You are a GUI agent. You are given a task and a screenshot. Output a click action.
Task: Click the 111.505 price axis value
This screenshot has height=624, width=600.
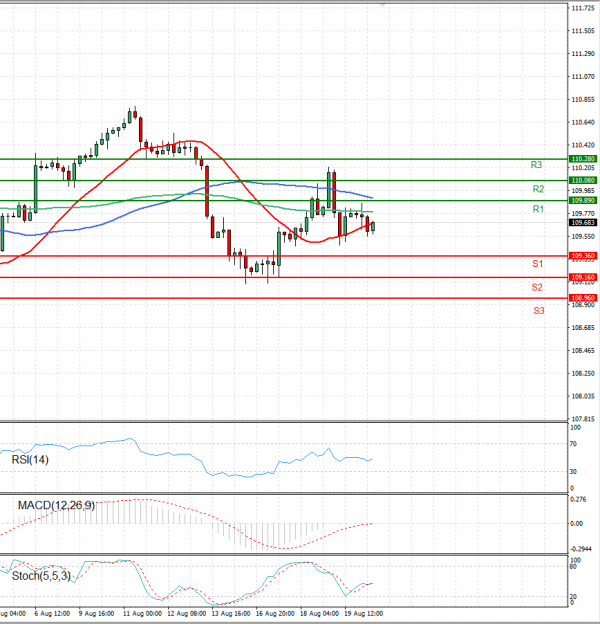[x=583, y=31]
